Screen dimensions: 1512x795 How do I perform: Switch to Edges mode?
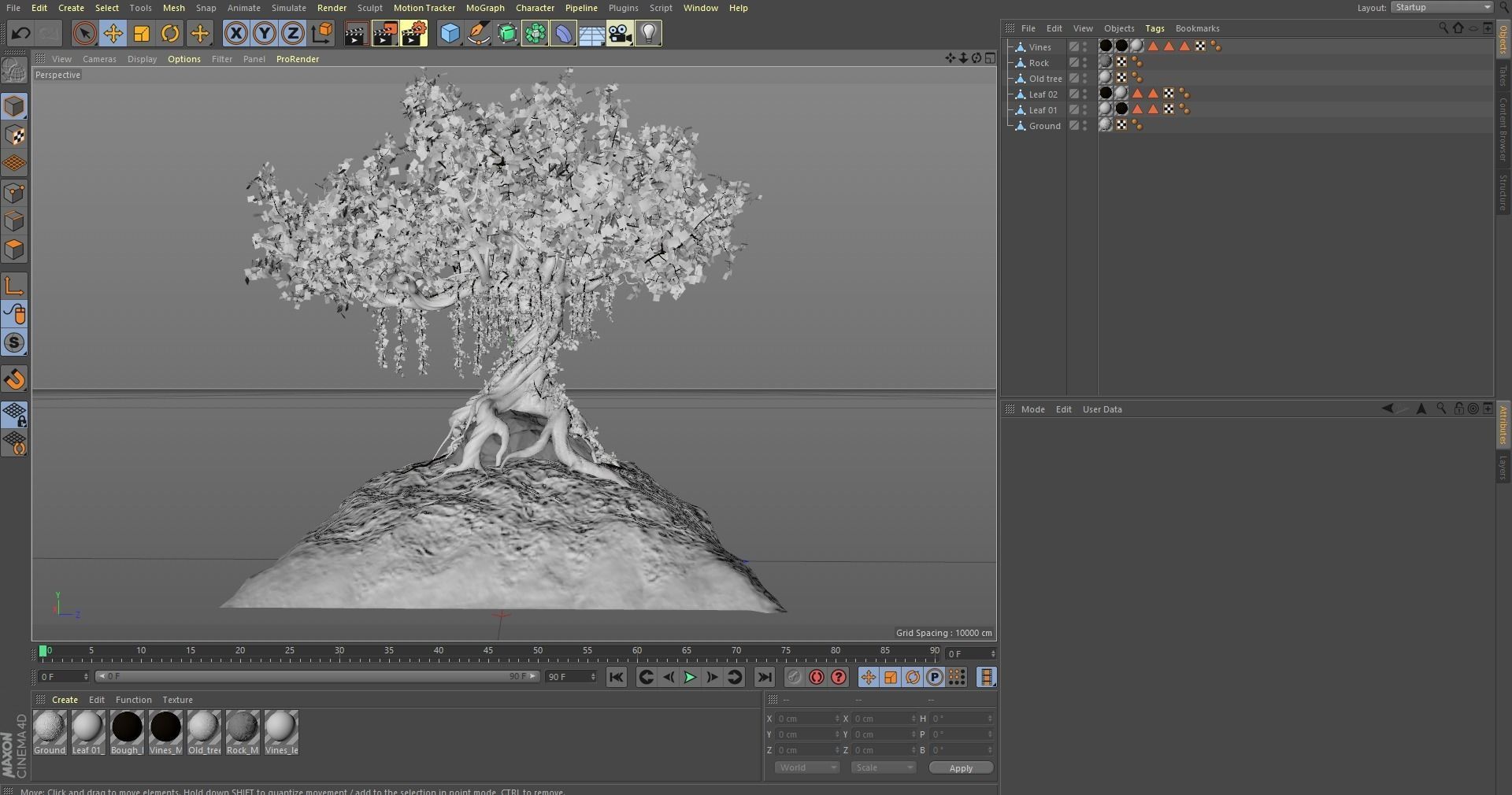click(14, 221)
